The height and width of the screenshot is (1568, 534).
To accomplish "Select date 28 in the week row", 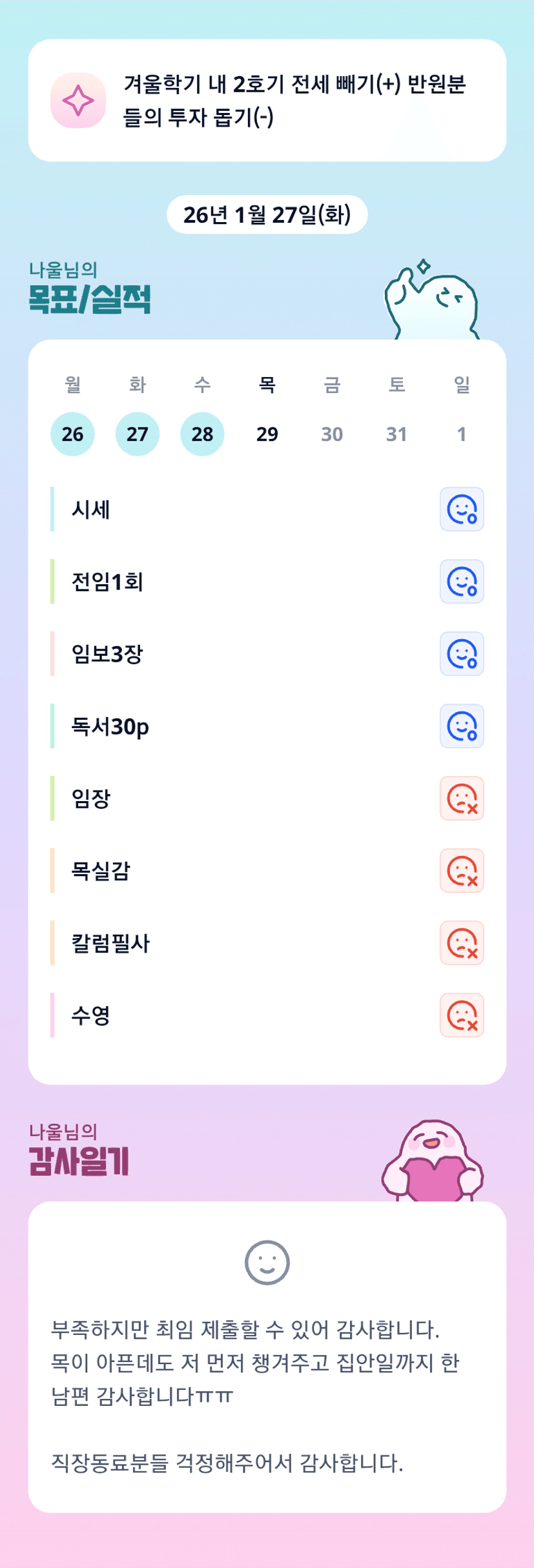I will pos(202,434).
